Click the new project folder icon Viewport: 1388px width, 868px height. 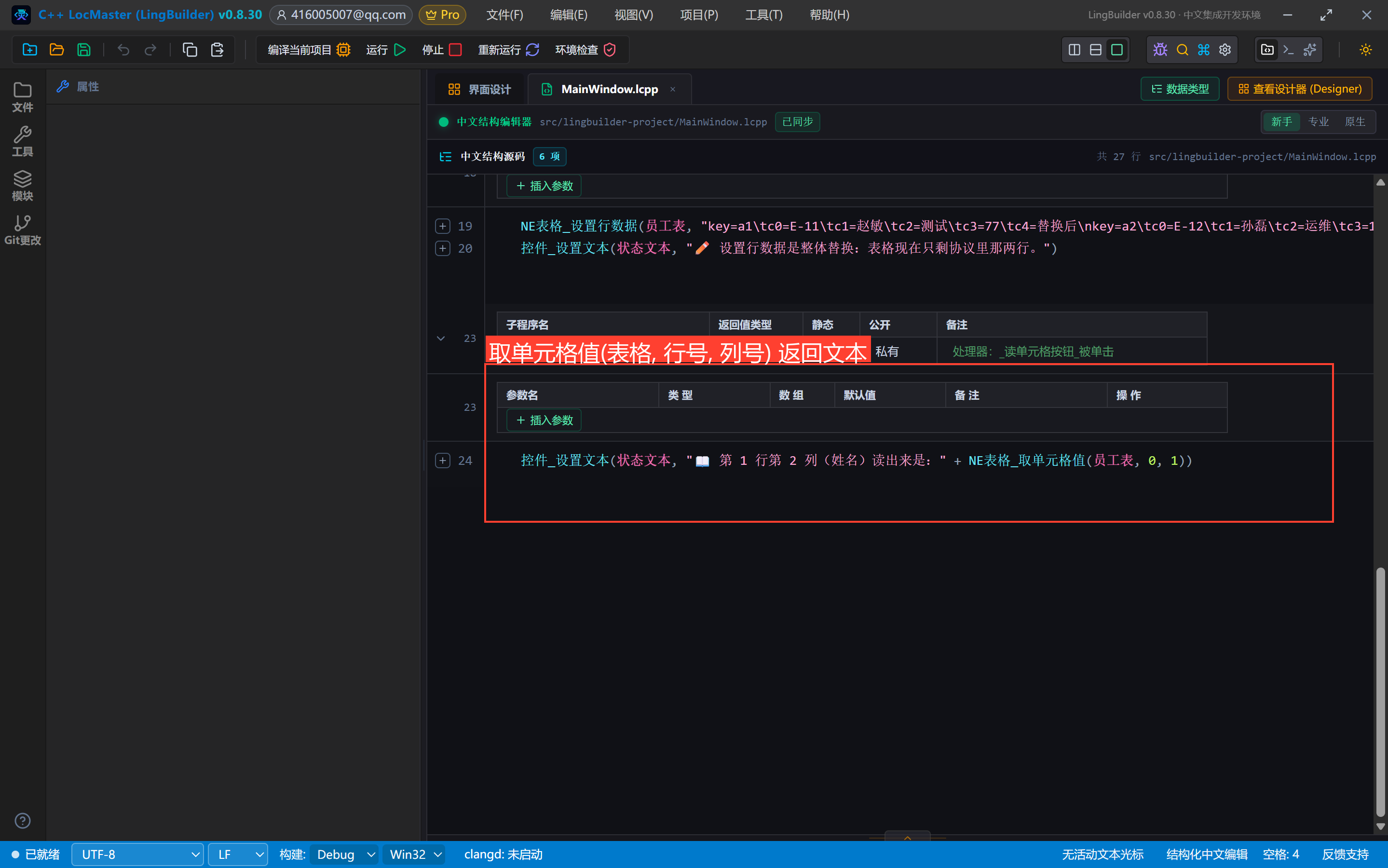point(30,50)
